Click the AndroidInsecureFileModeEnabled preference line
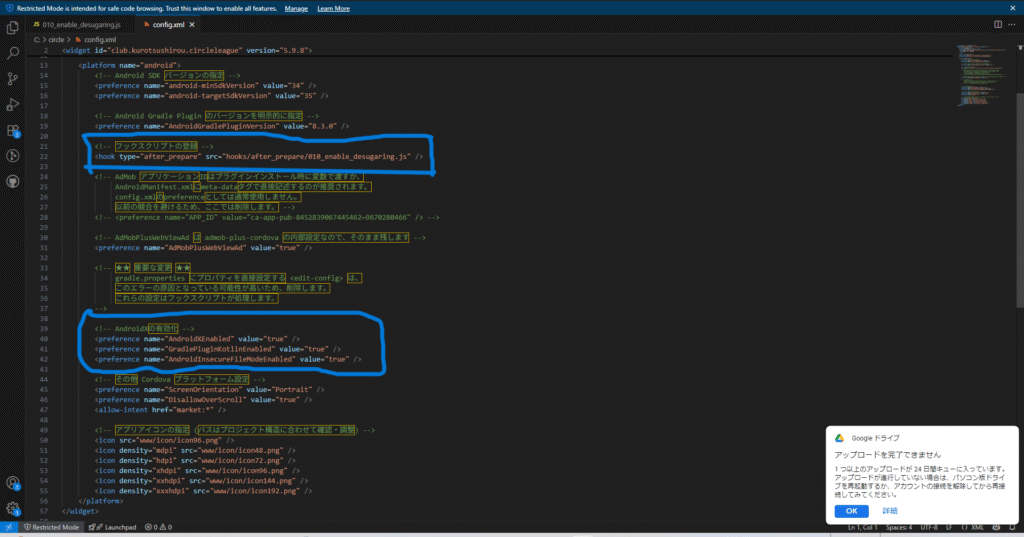The height and width of the screenshot is (537, 1024). tap(228, 359)
